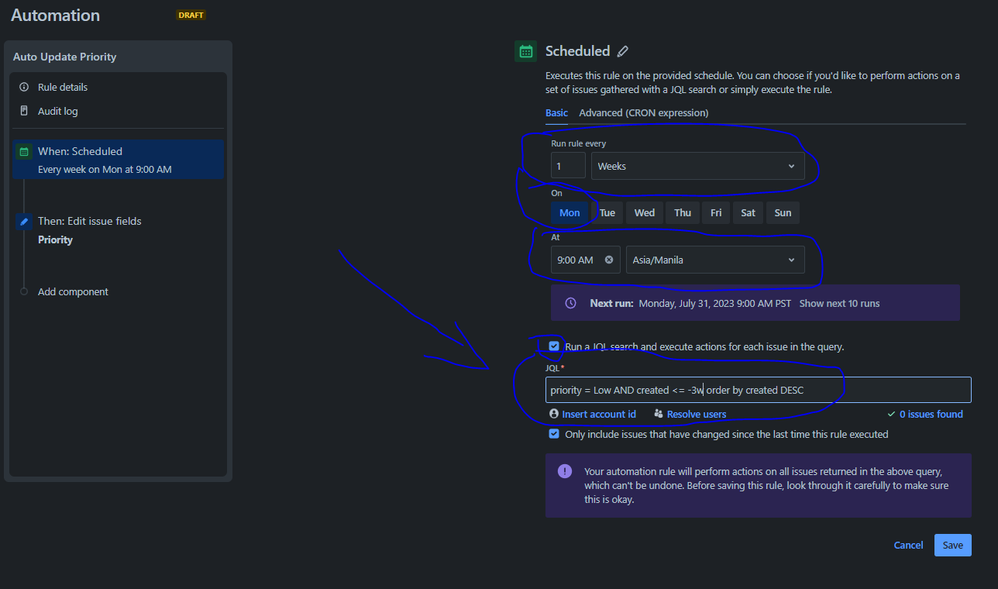Toggle the Fri day button
Image resolution: width=998 pixels, height=589 pixels.
(716, 213)
